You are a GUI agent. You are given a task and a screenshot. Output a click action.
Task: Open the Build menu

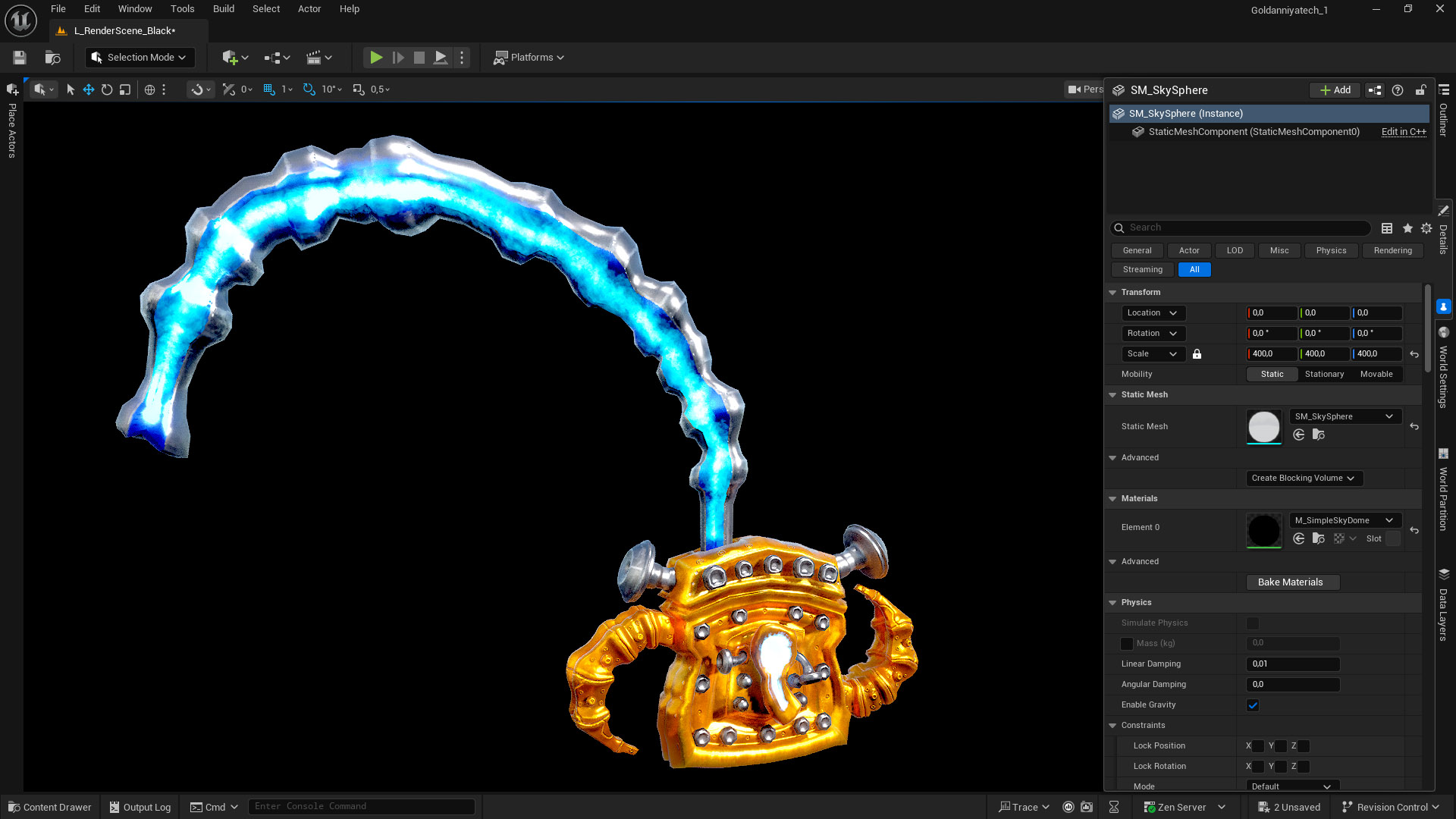[223, 8]
